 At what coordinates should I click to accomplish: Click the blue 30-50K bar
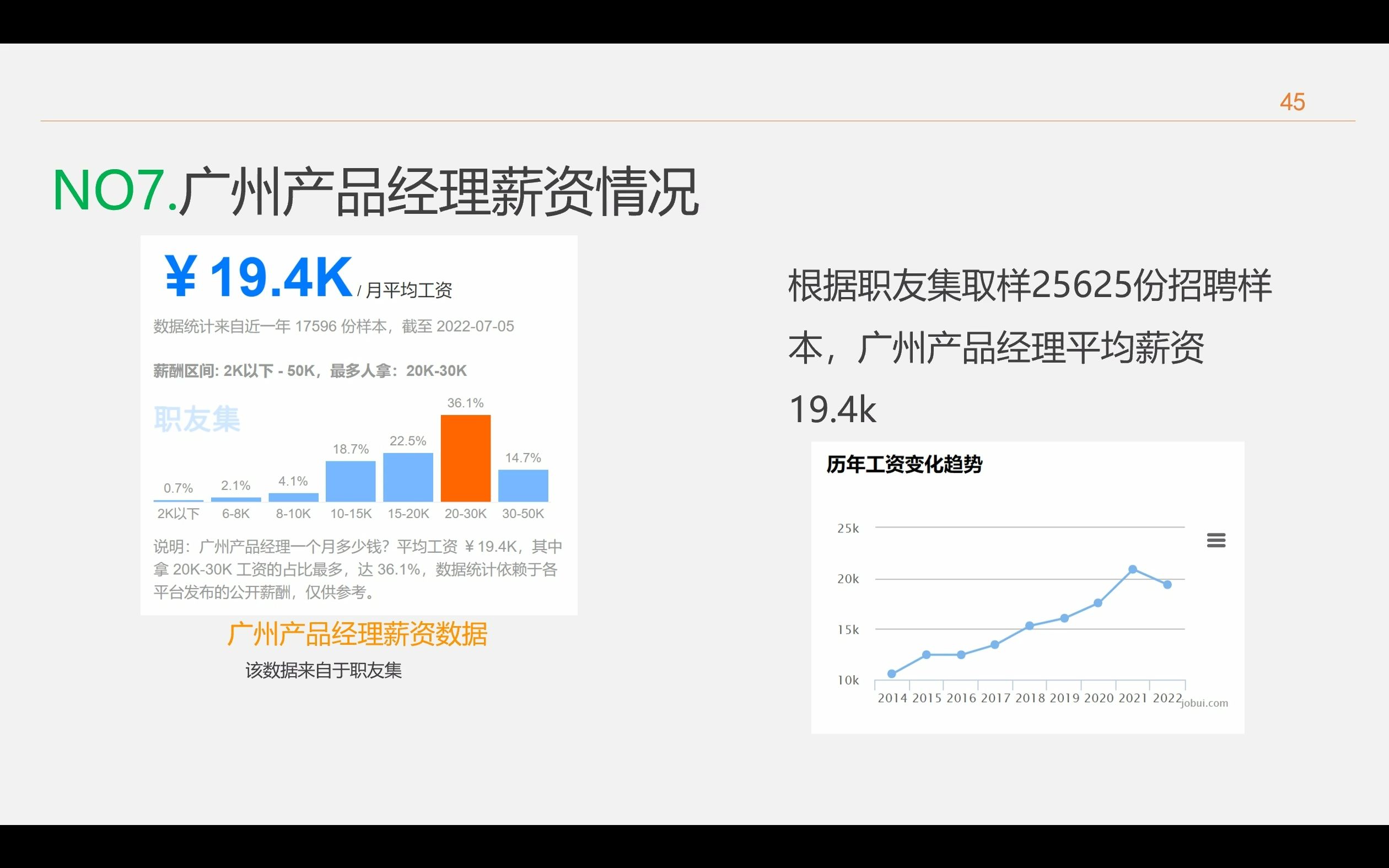[523, 486]
